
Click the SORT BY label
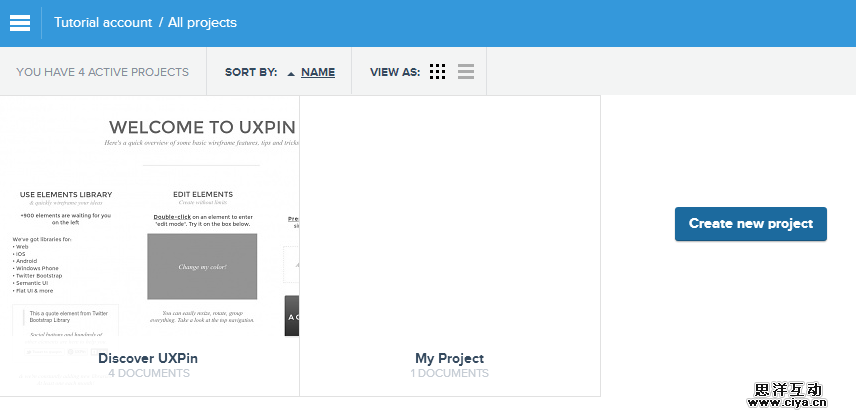[x=251, y=72]
